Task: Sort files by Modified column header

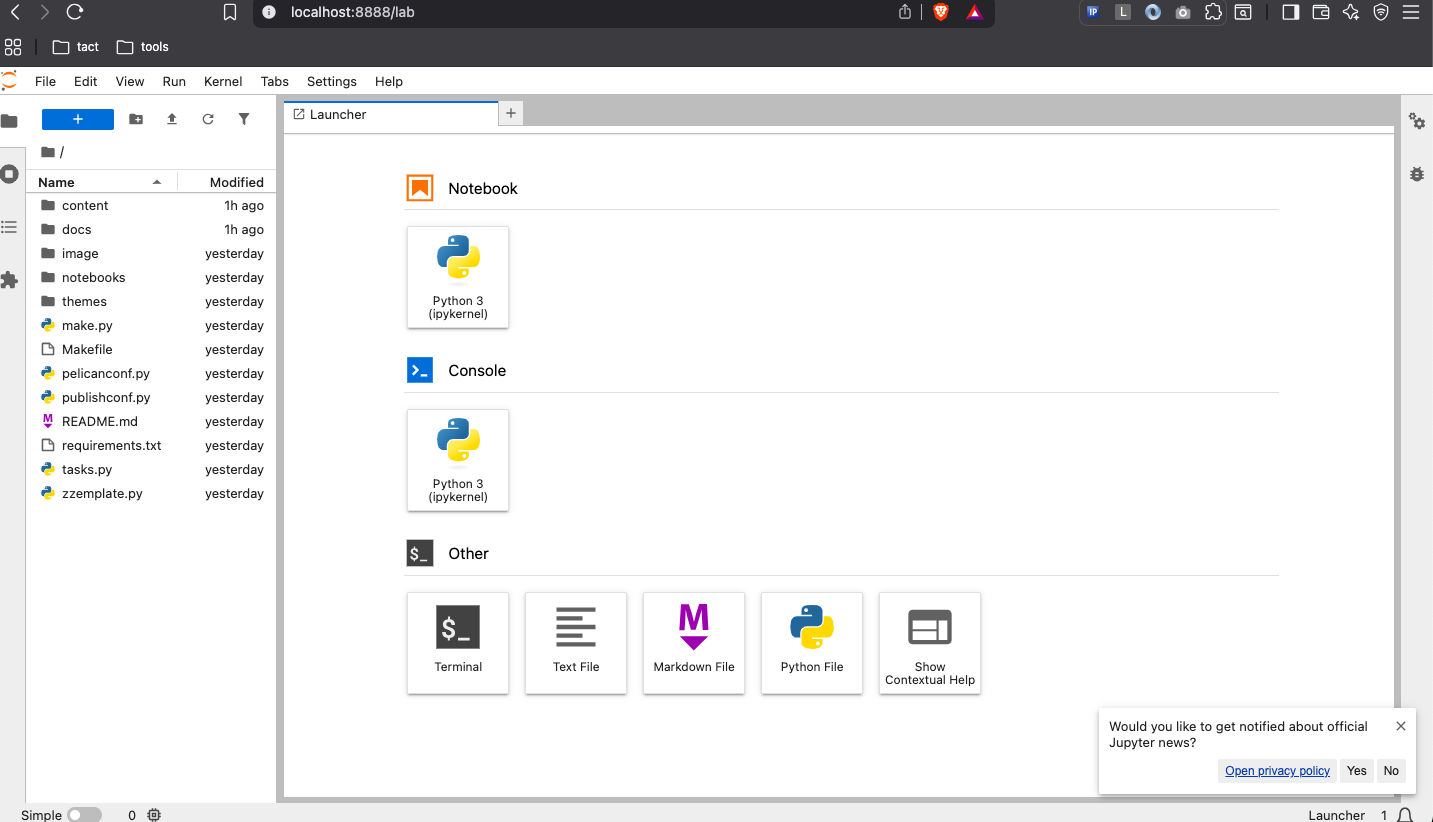Action: (x=236, y=182)
